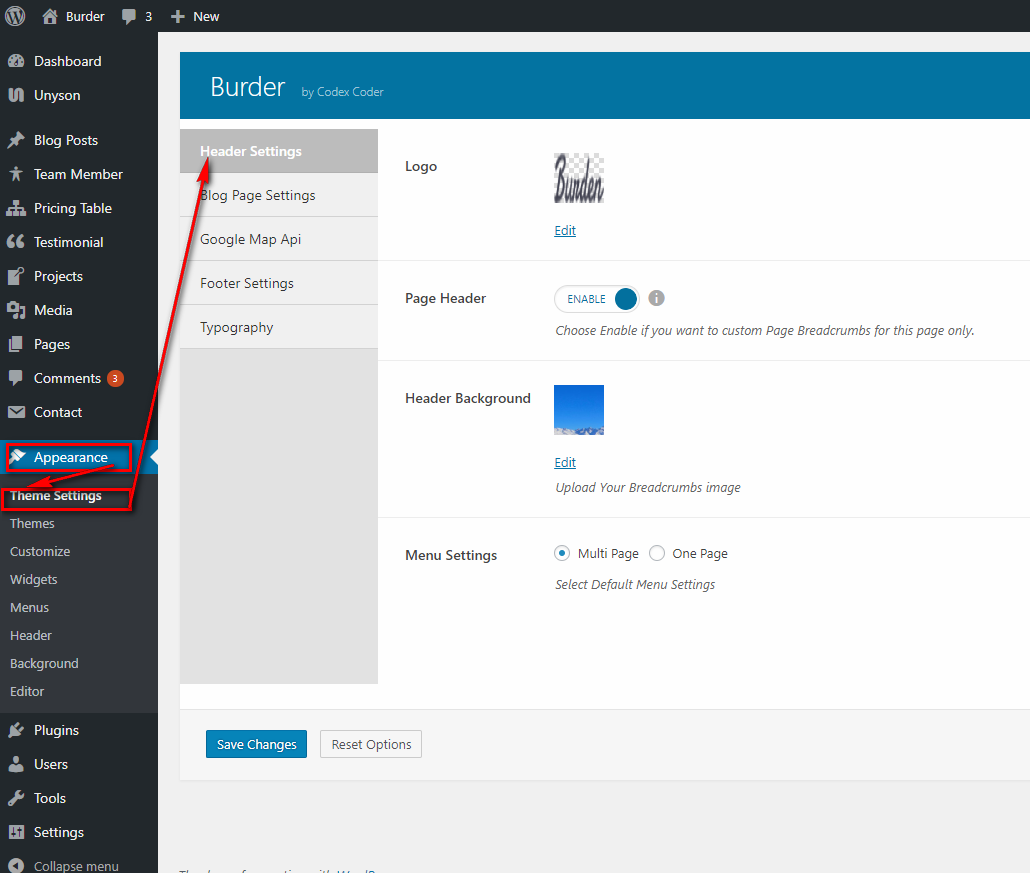Screen dimensions: 1030x873
Task: Click the Users person icon
Action: point(16,764)
